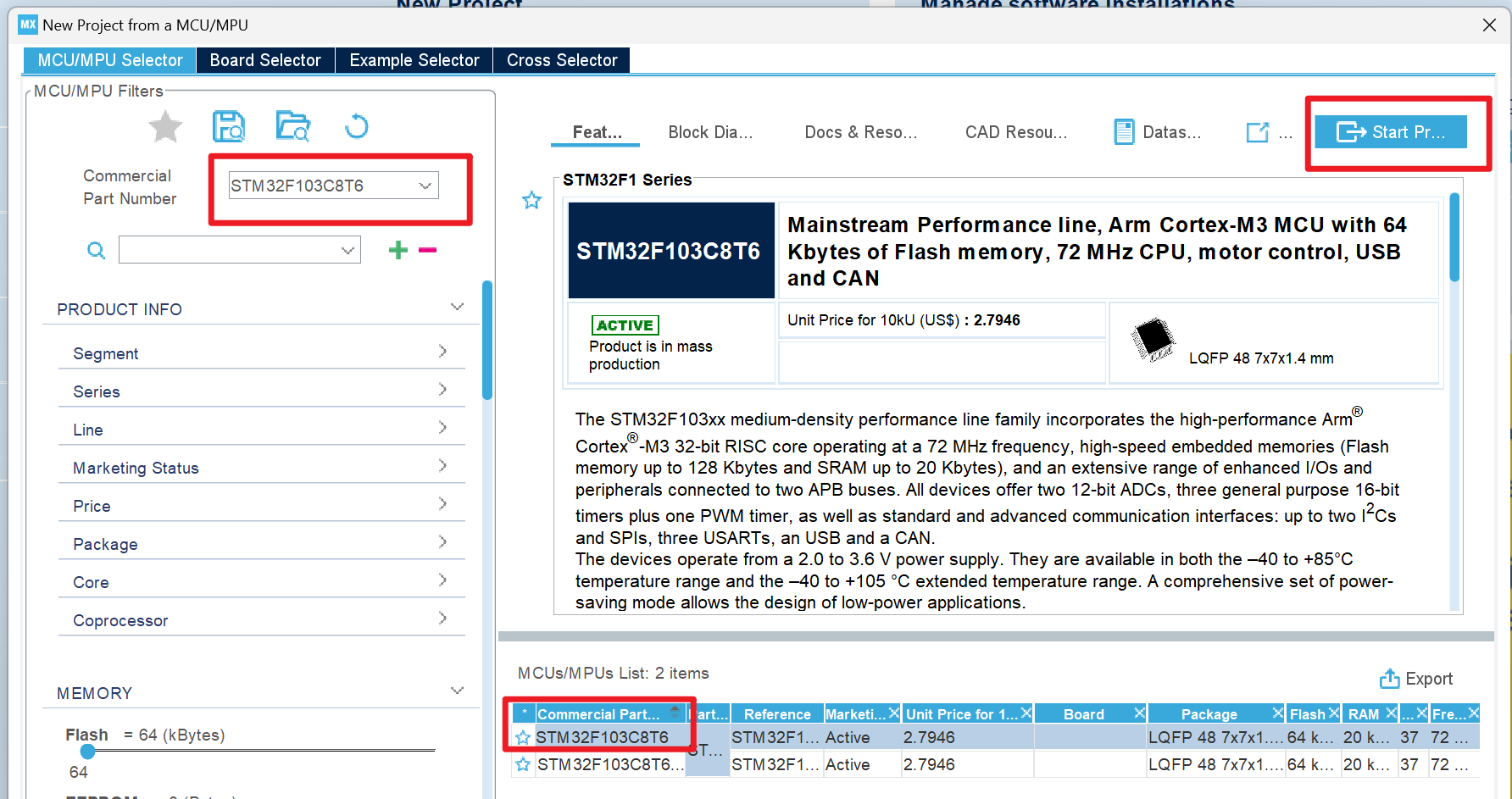Viewport: 1512px width, 799px height.
Task: Open the Datasheet tab
Action: [1158, 132]
